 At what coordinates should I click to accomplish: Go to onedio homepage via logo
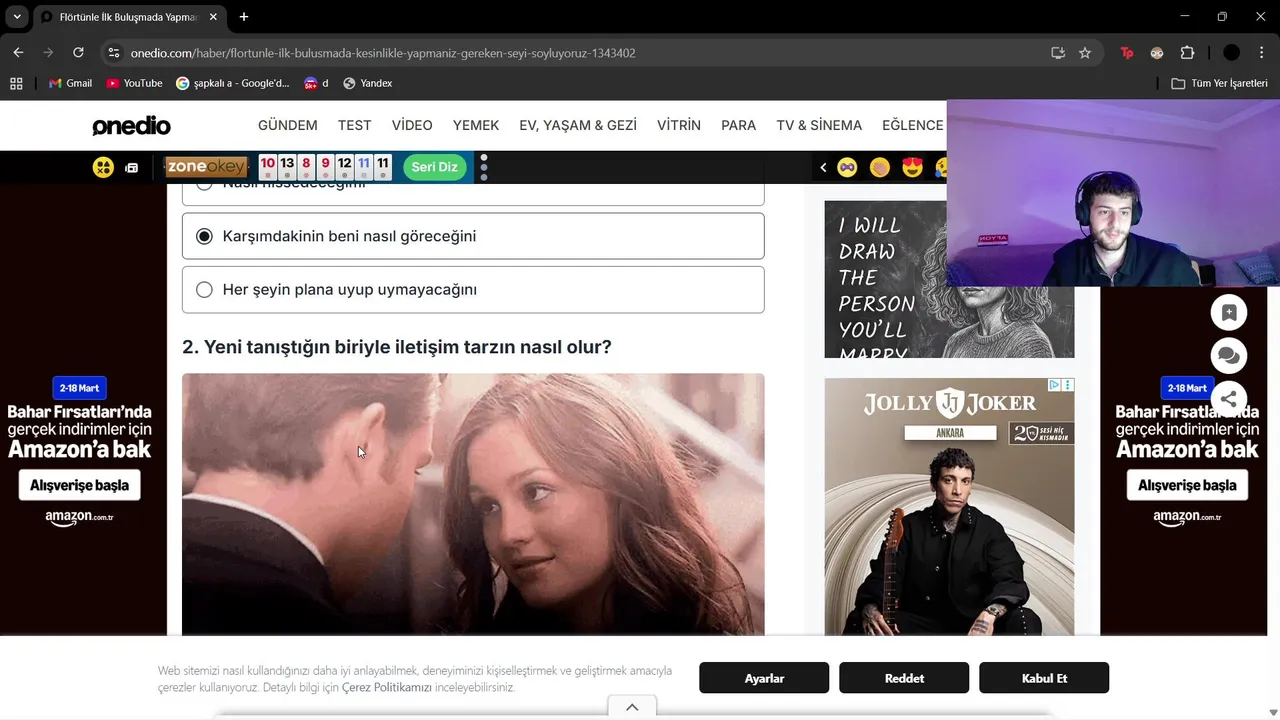(131, 126)
